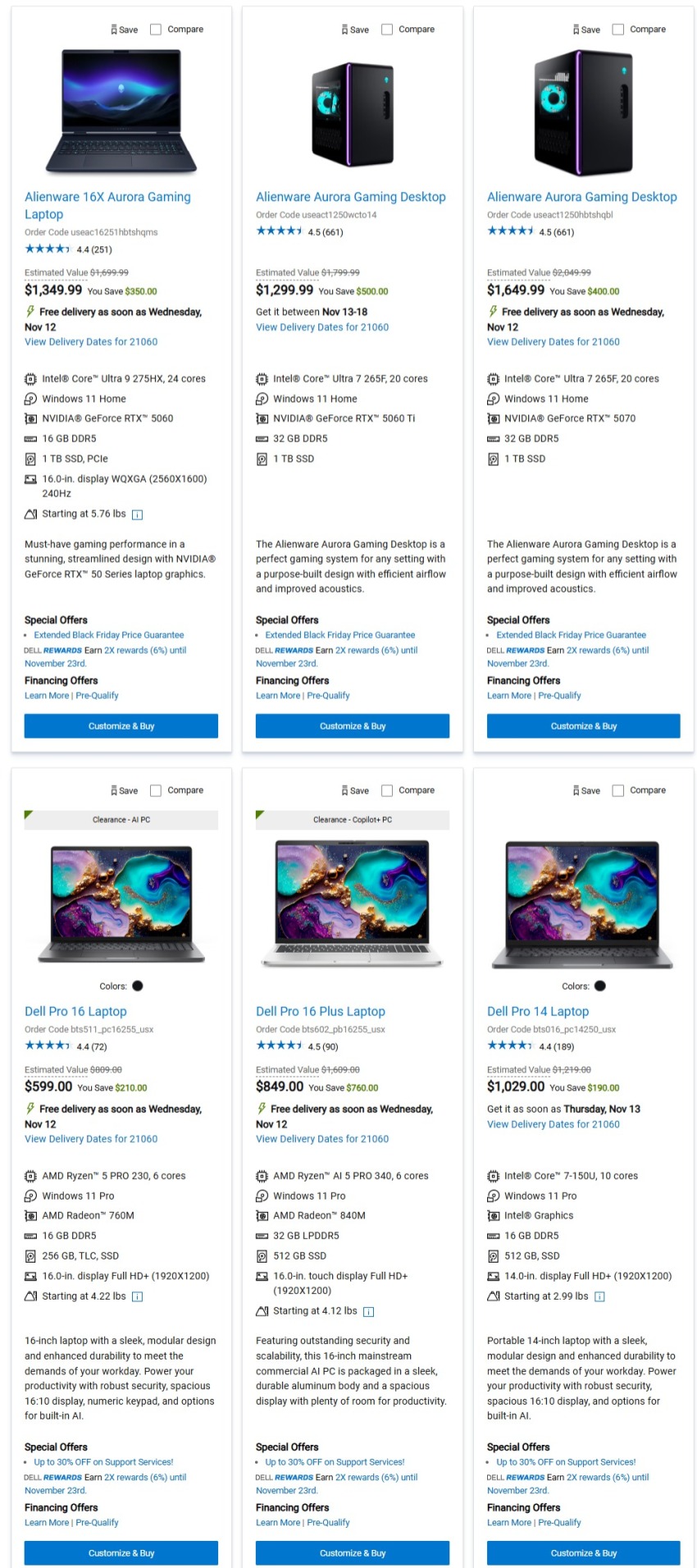This screenshot has width=697, height=1568.
Task: Save the $1,649.99 Alienware Aurora Gaming Desktop
Action: tap(586, 30)
